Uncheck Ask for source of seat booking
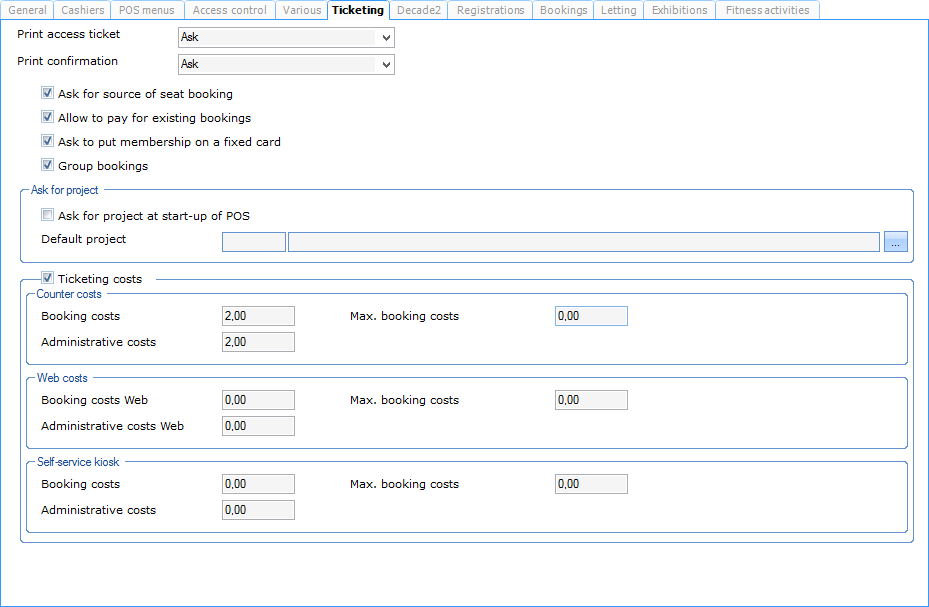 pos(47,93)
